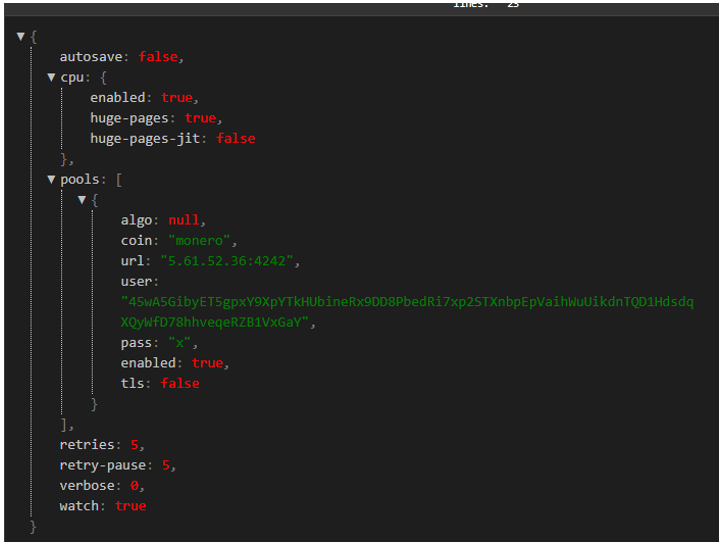Click the retries key
The height and width of the screenshot is (545, 722).
(x=87, y=445)
